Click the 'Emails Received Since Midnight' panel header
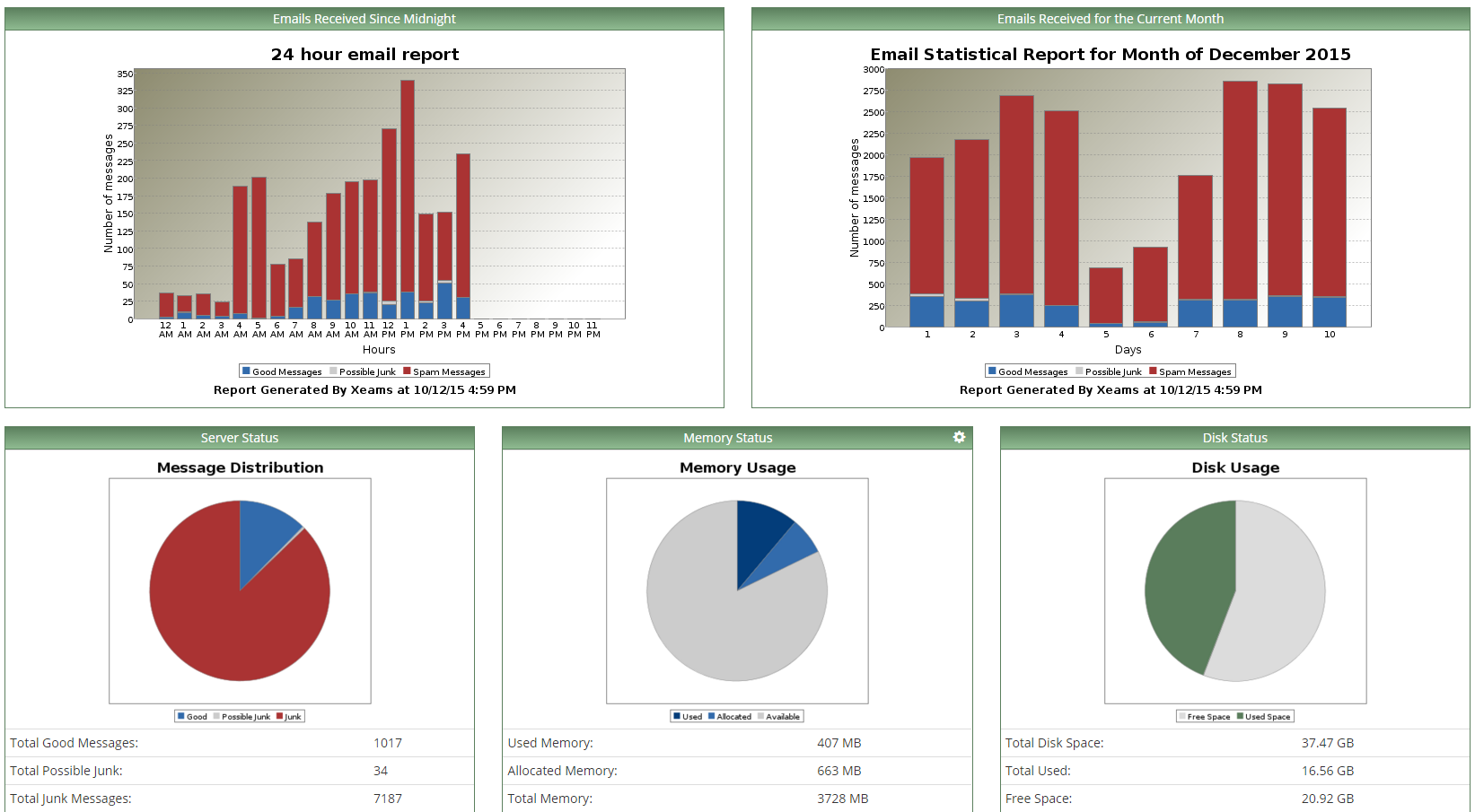 (x=364, y=19)
